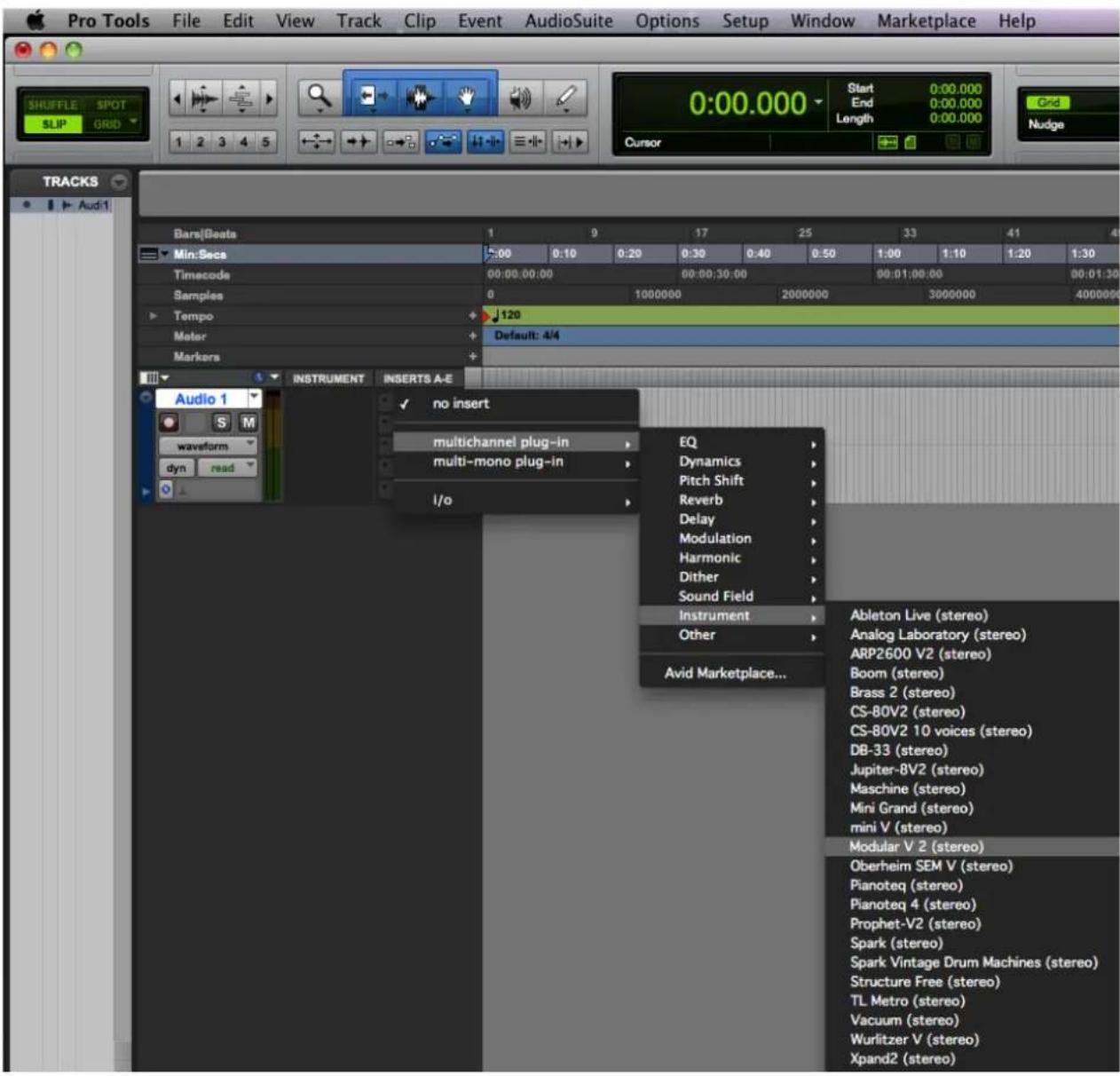Screen dimensions: 1120x1076
Task: Click the horizontal zoom out arrow
Action: pyautogui.click(x=177, y=99)
